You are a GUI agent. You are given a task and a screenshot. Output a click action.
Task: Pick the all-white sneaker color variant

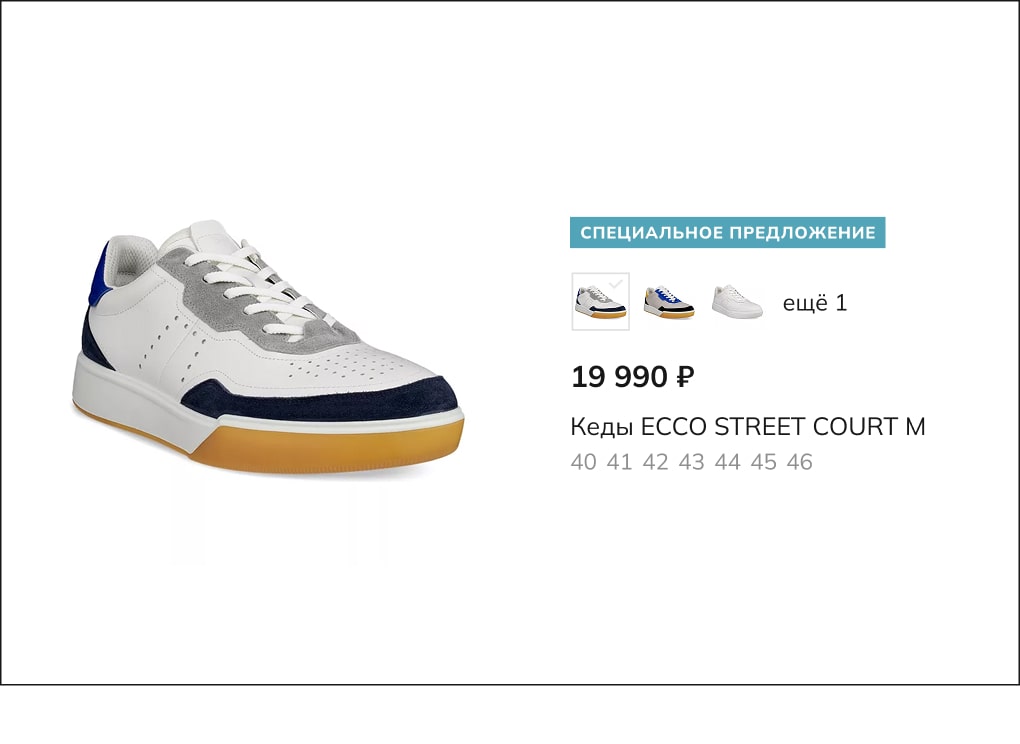737,302
